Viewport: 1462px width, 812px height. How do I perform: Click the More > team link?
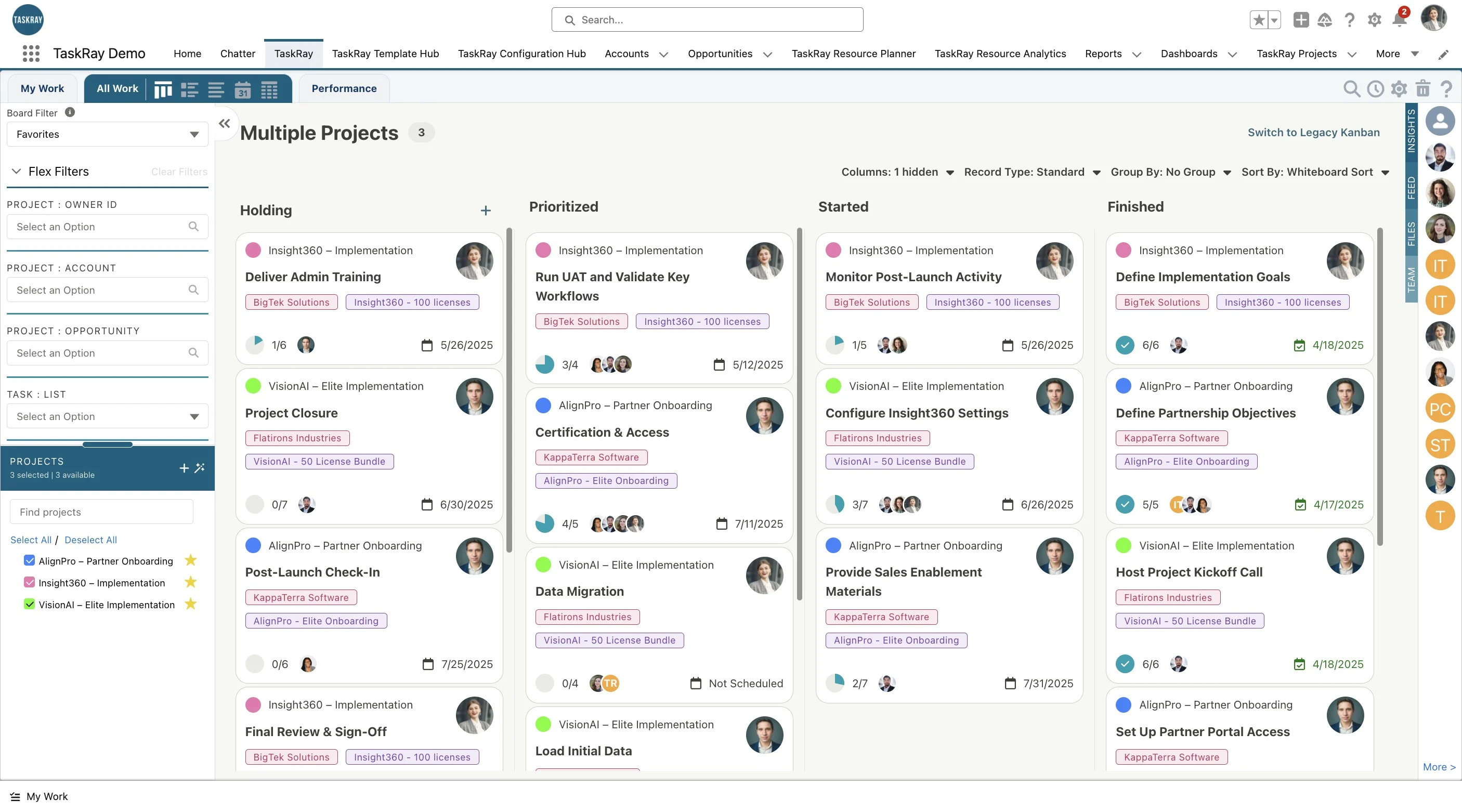pyautogui.click(x=1439, y=767)
